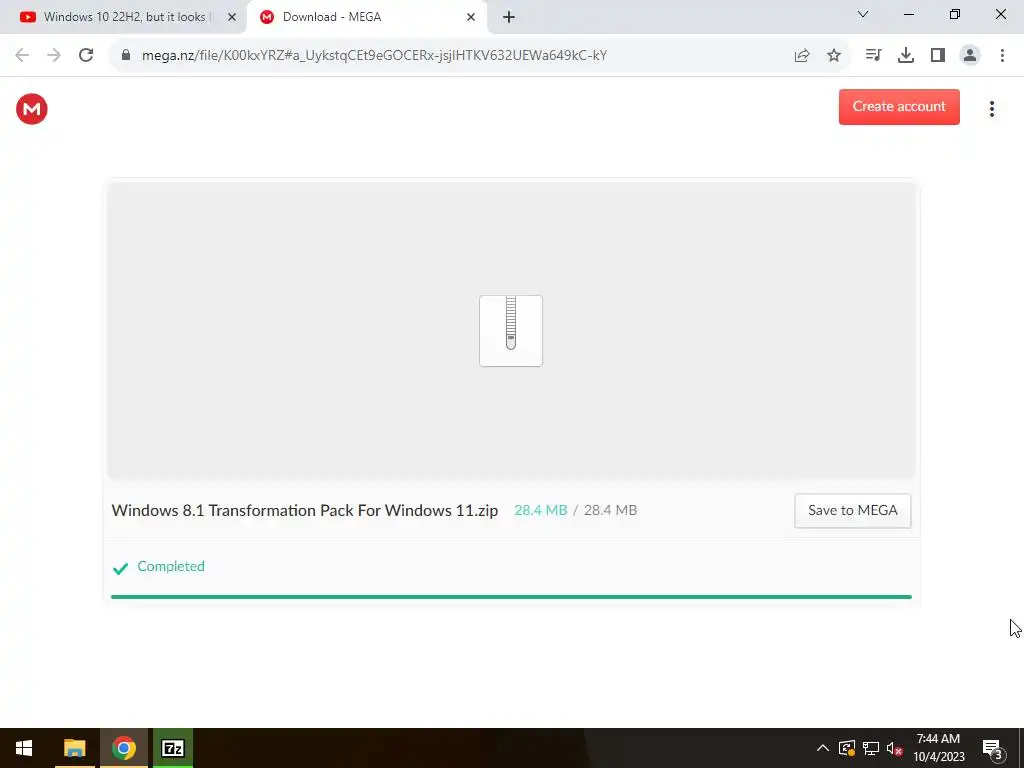
Task: Click Chrome icon in taskbar
Action: click(x=123, y=748)
